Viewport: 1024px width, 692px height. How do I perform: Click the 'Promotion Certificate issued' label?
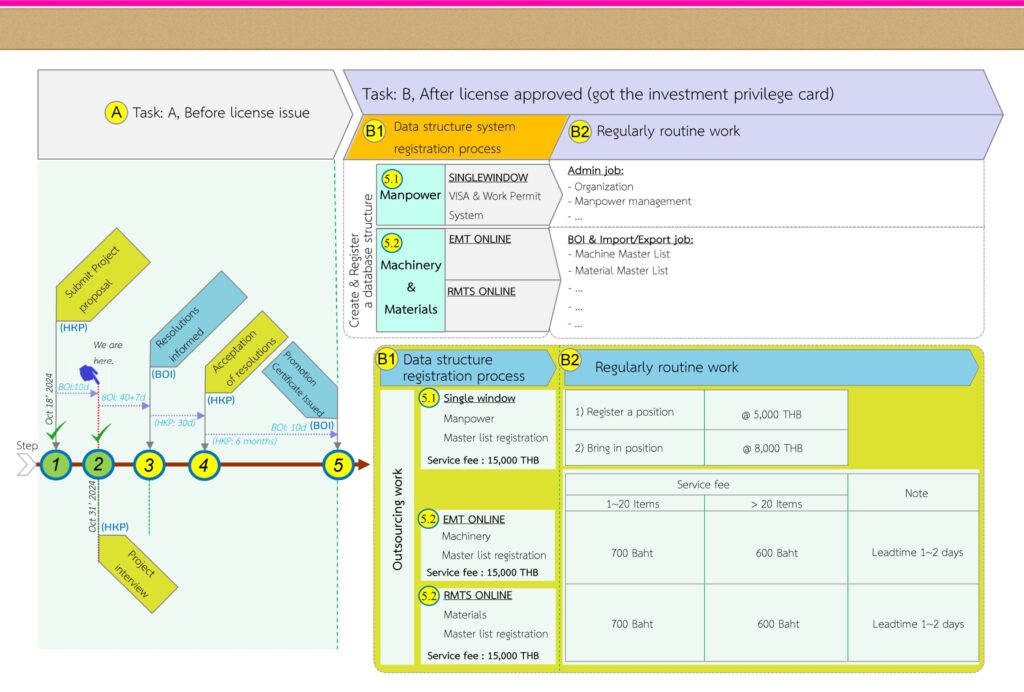point(300,380)
